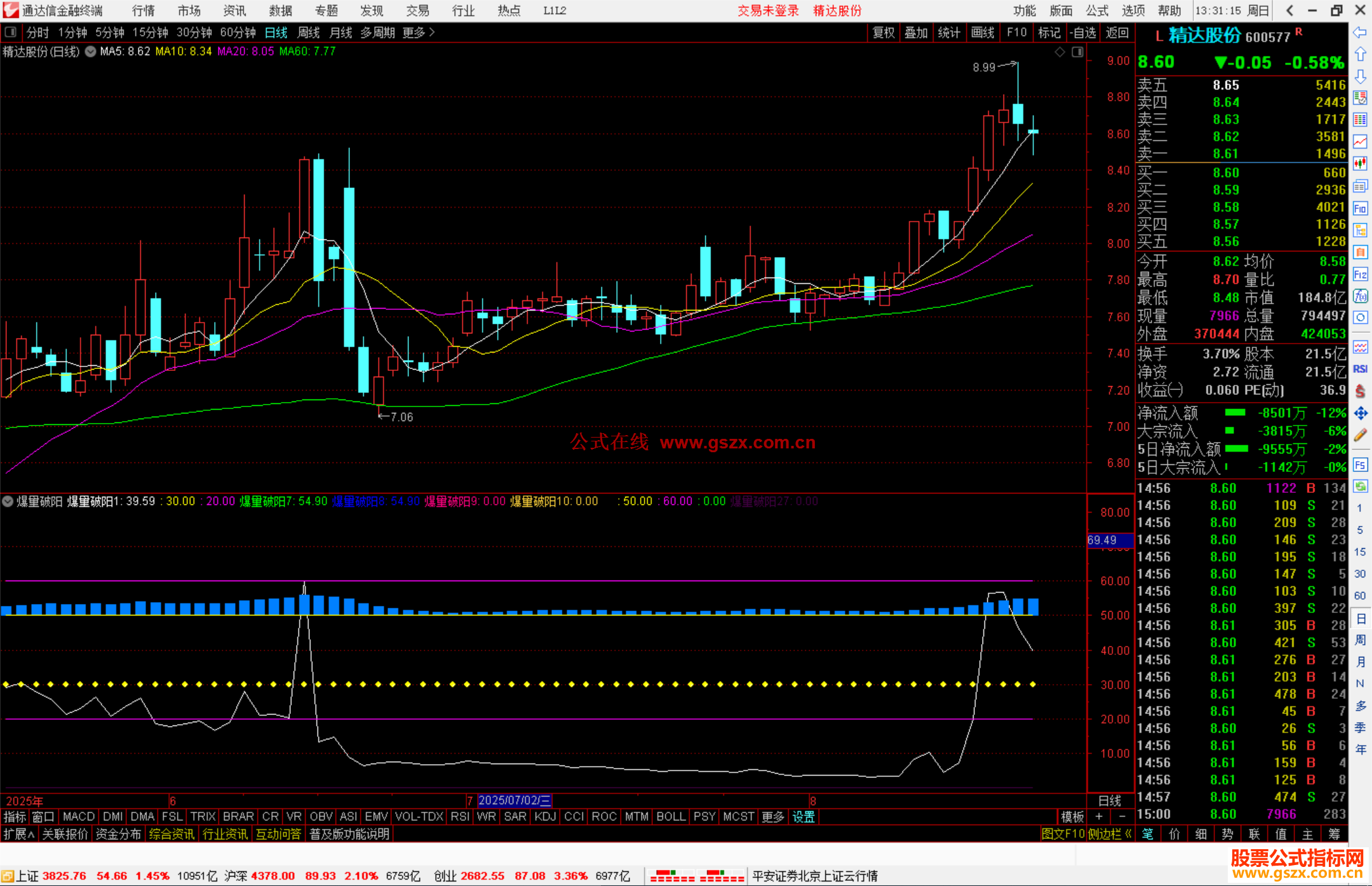Click the plus zoom button beside 模板
The width and height of the screenshot is (1372, 886).
click(1099, 817)
